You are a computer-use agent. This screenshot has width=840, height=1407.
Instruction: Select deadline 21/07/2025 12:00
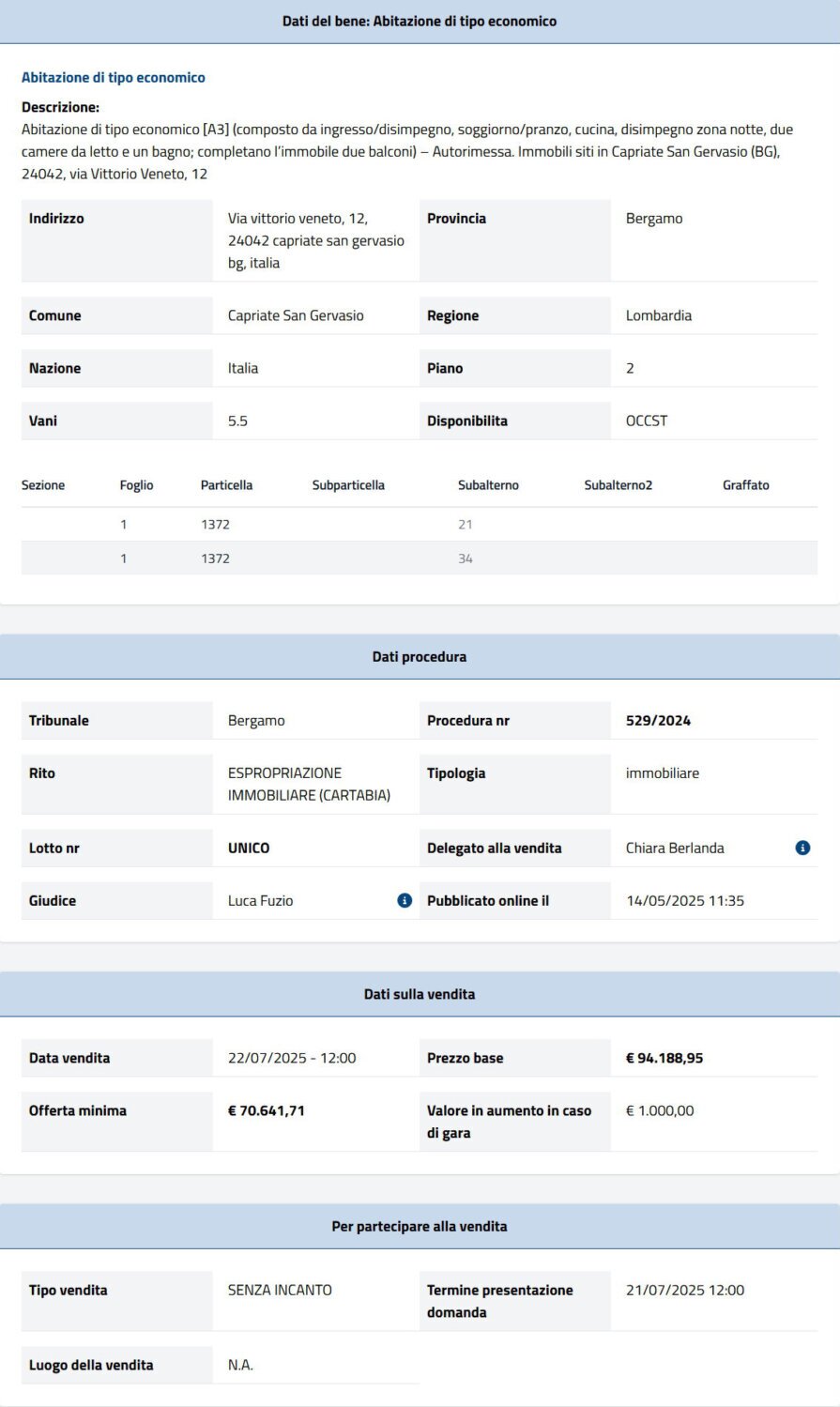[685, 1290]
